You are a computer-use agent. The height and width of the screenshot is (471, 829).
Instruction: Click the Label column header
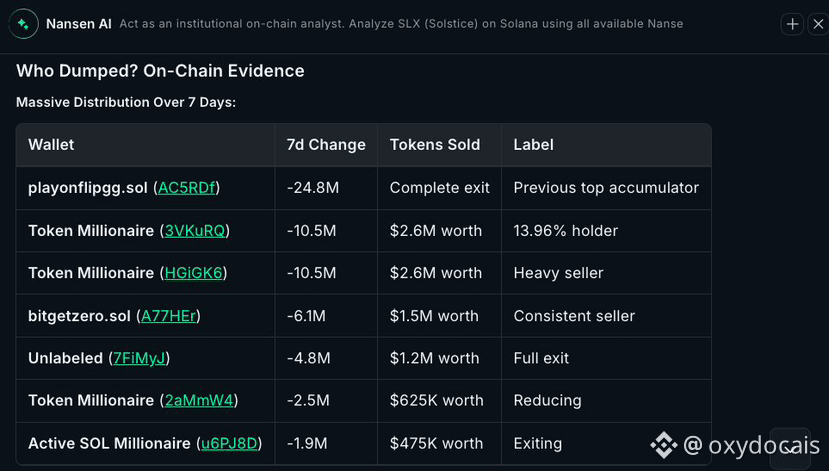533,145
